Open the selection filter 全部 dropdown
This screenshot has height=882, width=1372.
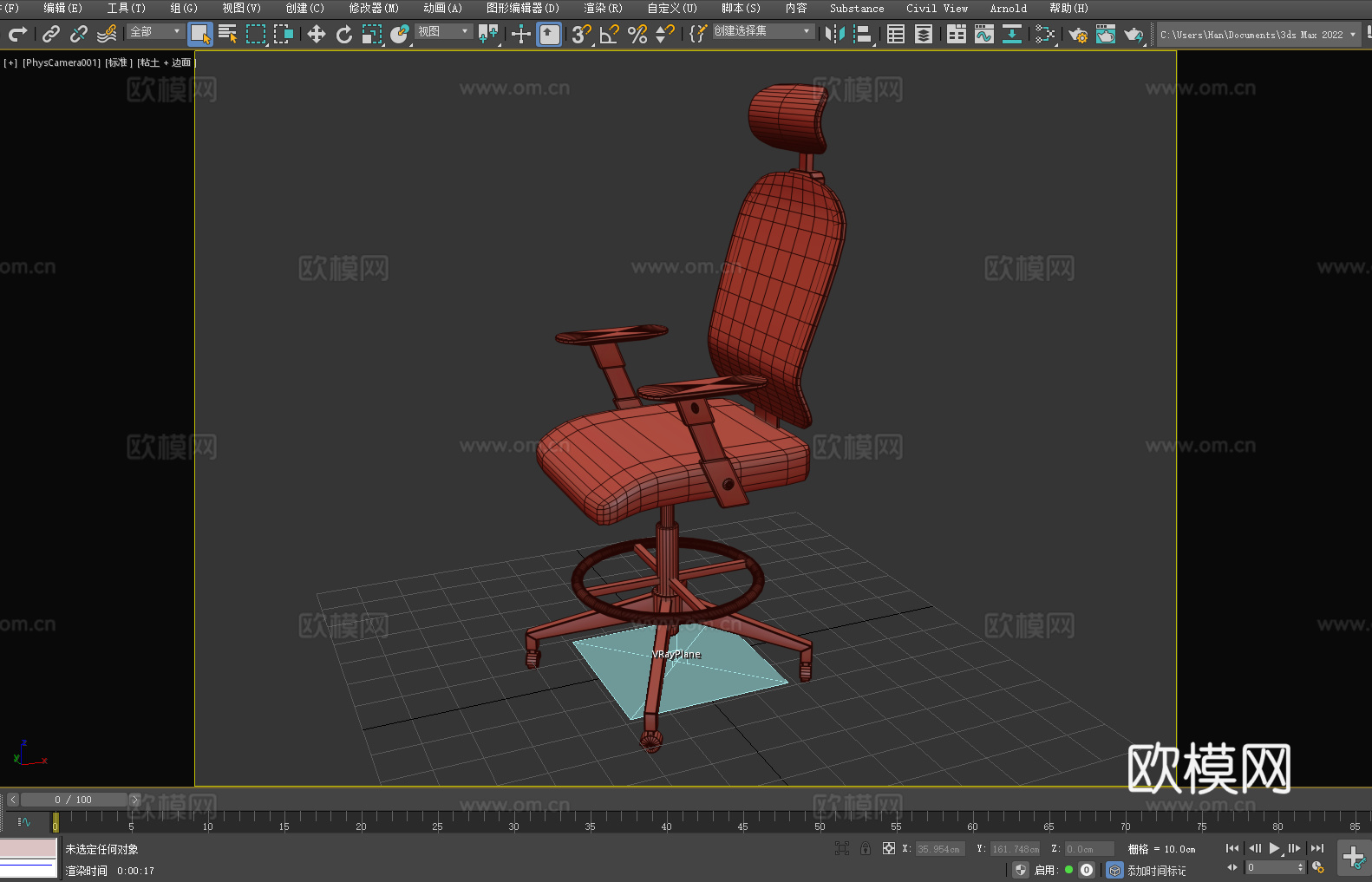pyautogui.click(x=156, y=31)
